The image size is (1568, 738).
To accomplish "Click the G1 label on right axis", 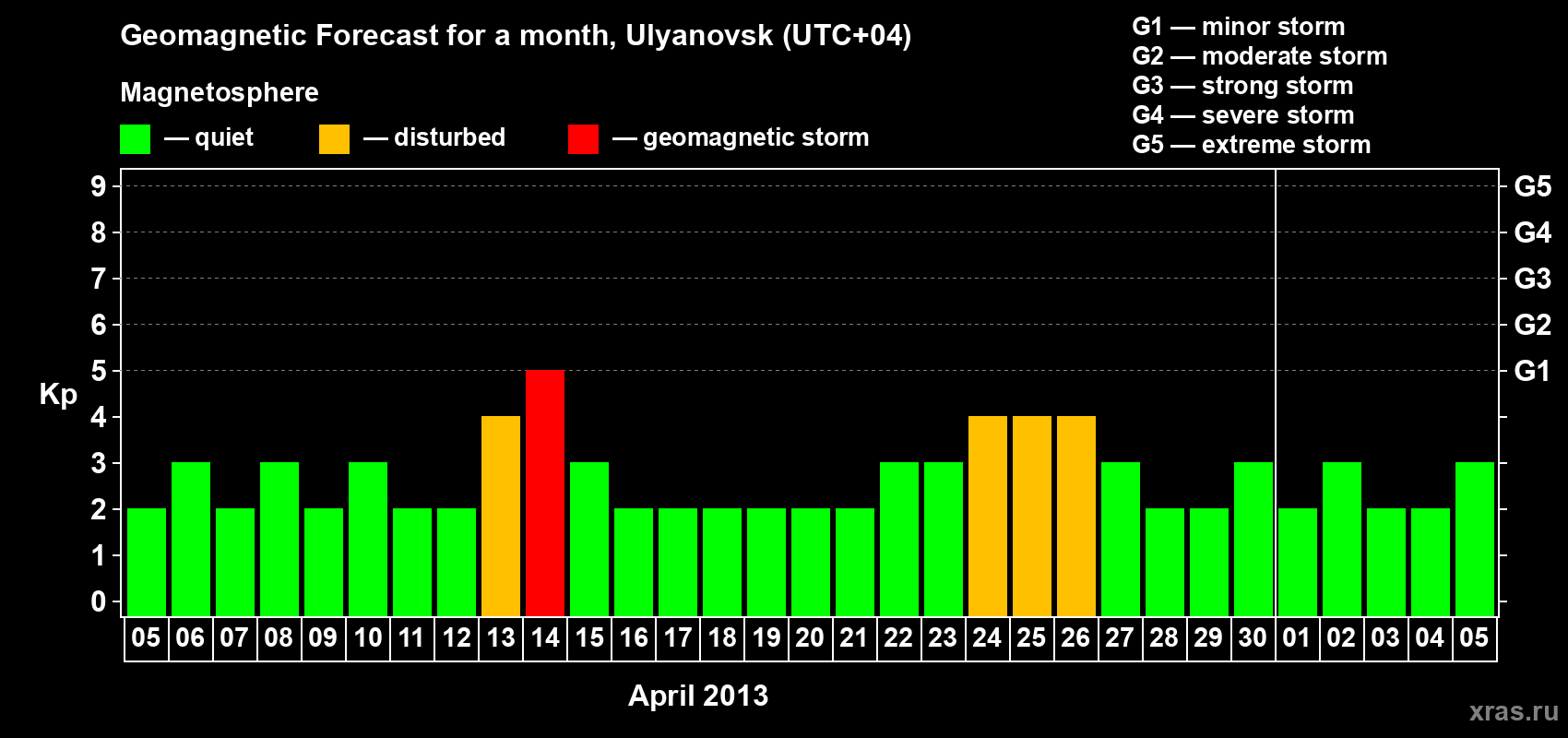I will click(x=1532, y=371).
